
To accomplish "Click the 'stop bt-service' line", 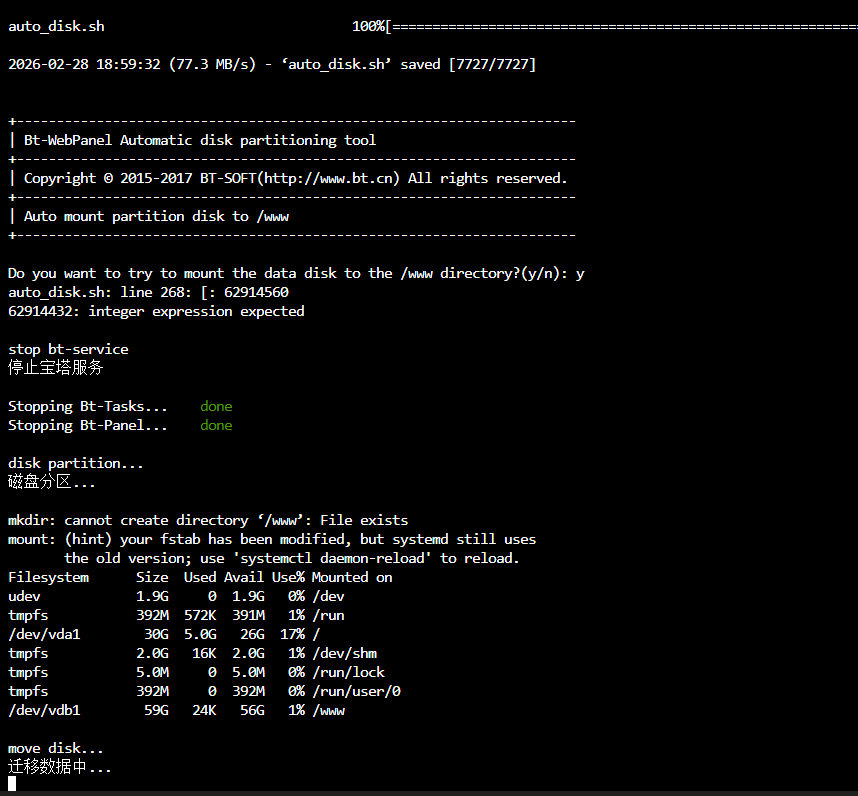I will [68, 349].
